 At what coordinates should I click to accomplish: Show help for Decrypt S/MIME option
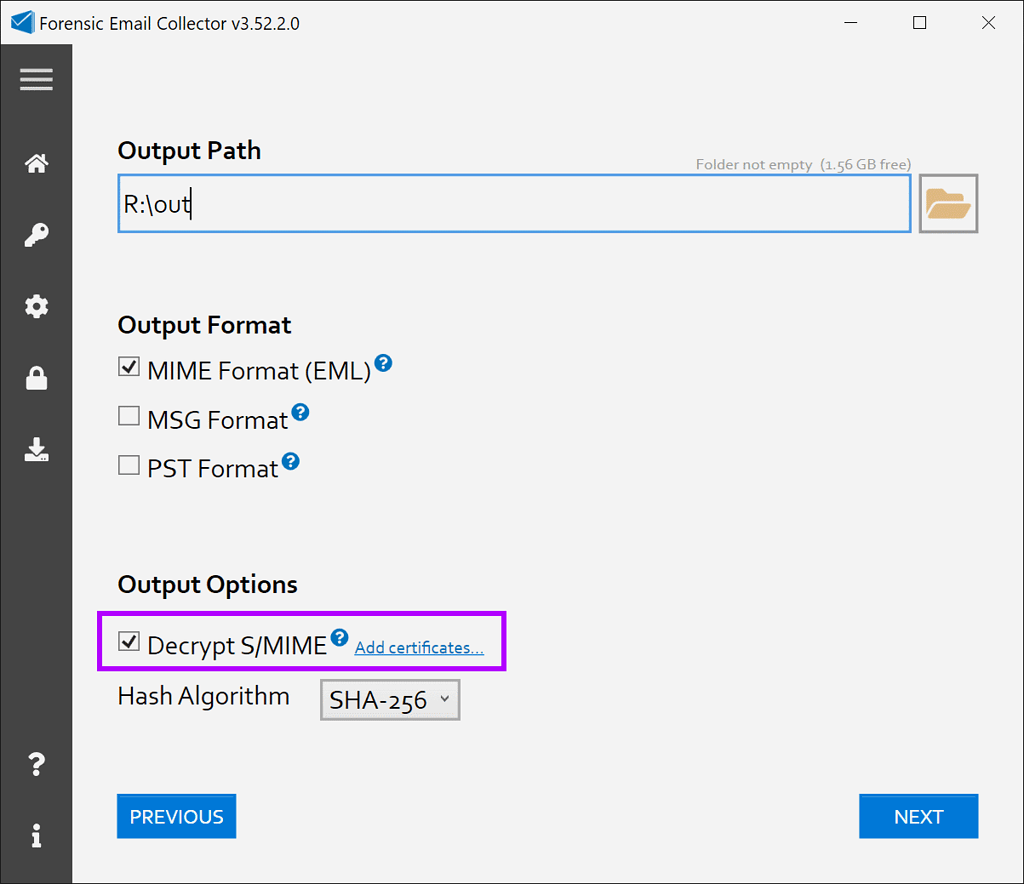339,636
